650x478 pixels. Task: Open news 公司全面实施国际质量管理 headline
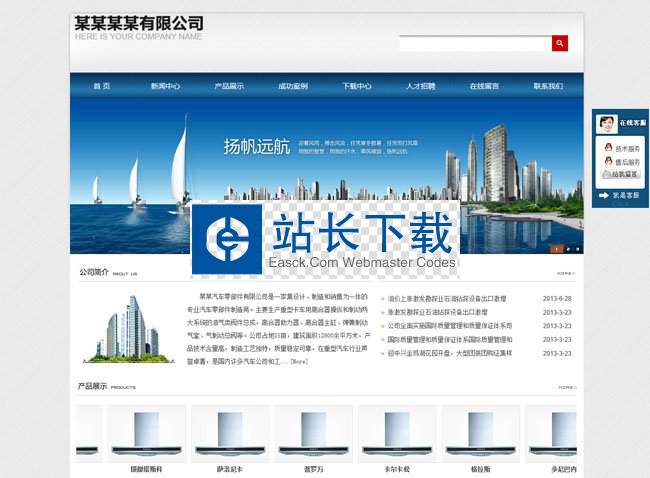pos(450,326)
